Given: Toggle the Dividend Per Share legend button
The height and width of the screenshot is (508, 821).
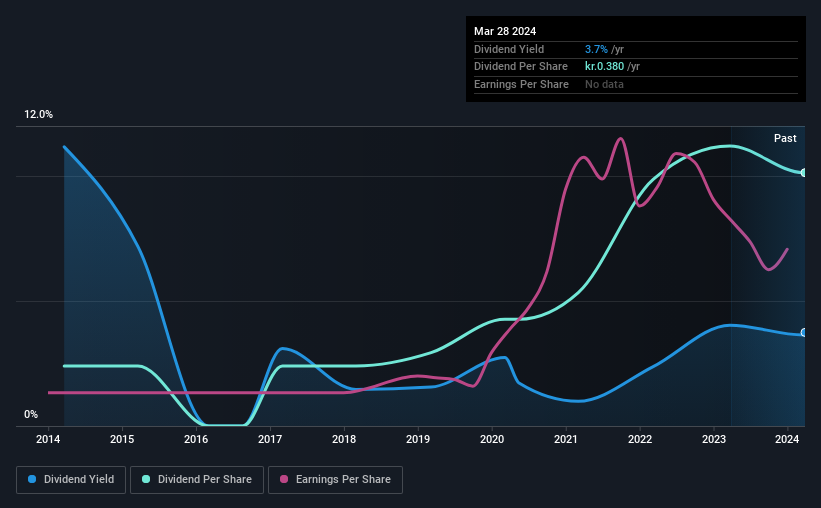Looking at the screenshot, I should tap(197, 480).
